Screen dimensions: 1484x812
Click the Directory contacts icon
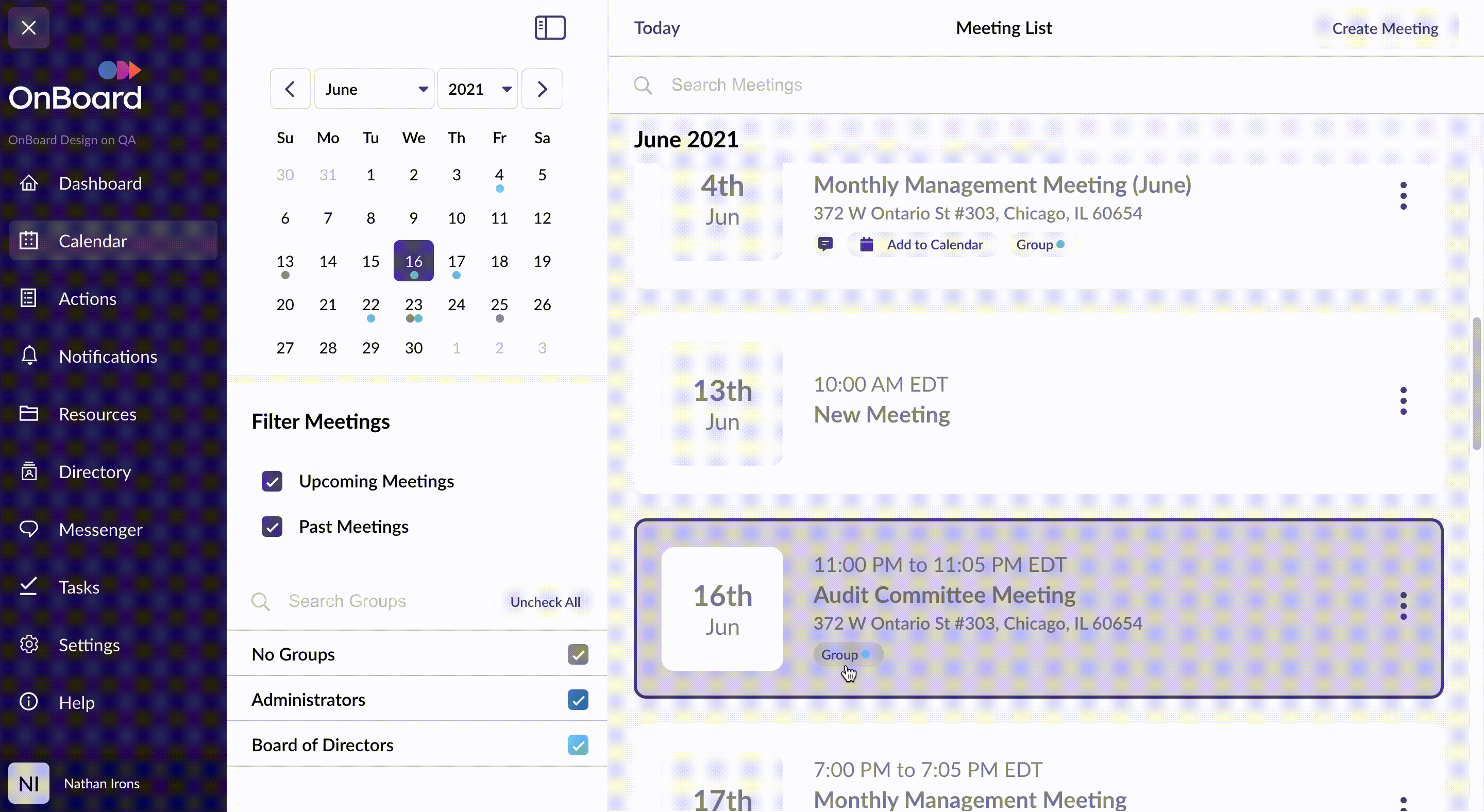click(29, 471)
